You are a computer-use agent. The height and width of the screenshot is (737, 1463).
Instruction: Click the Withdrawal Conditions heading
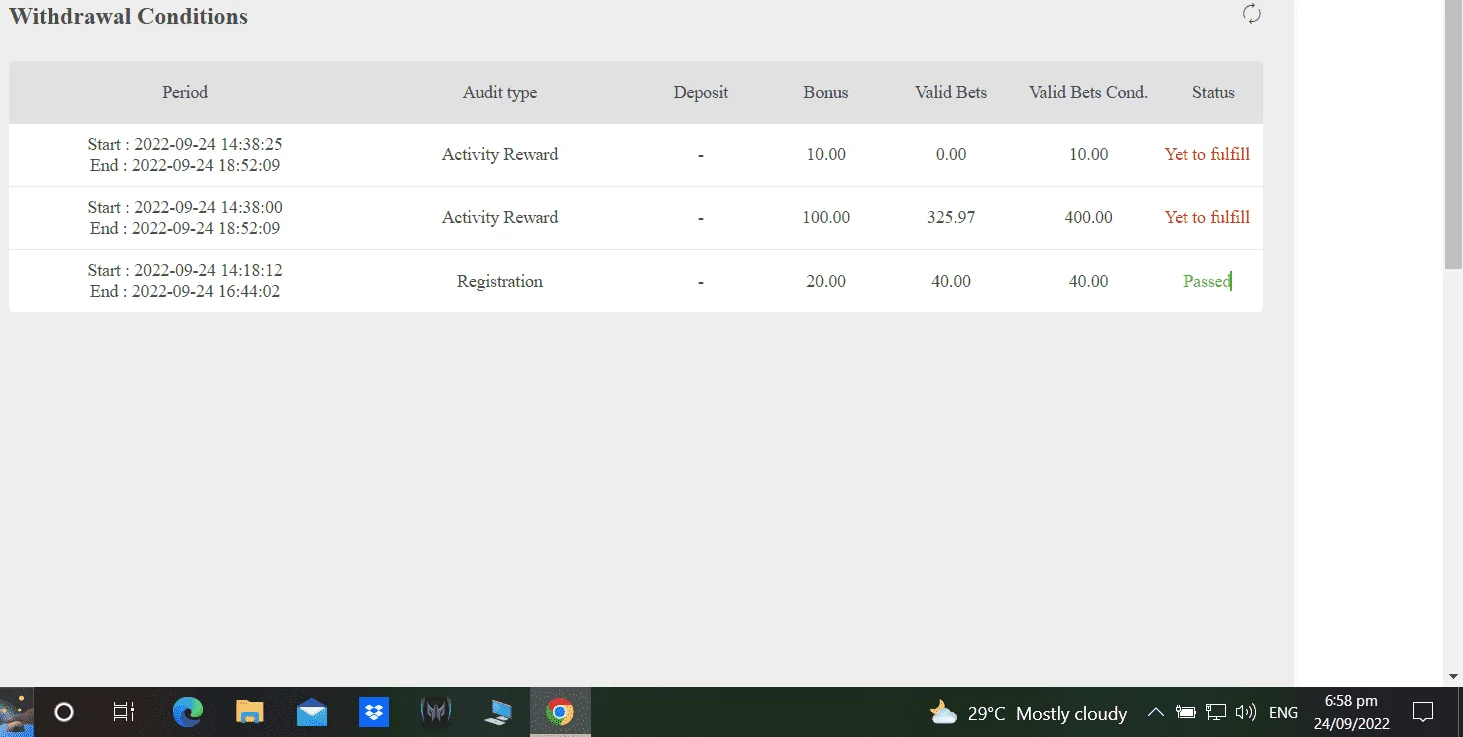click(x=129, y=16)
